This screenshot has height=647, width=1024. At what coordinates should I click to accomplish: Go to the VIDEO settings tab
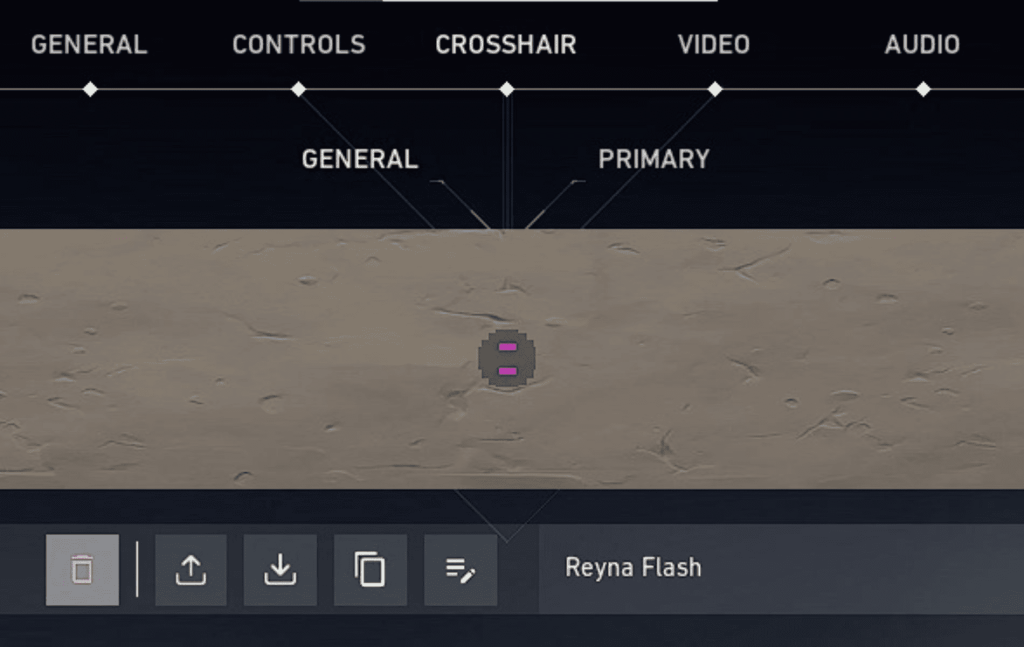714,45
